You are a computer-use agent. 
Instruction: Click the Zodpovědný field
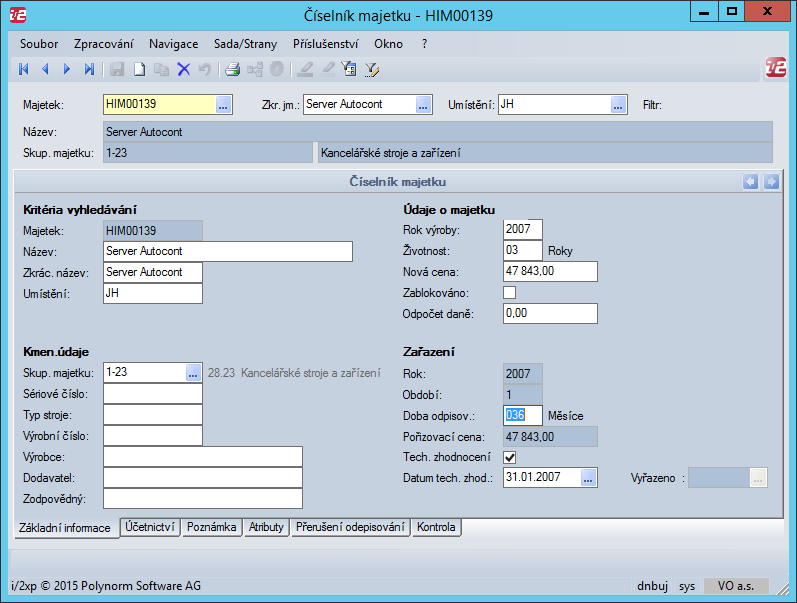pos(203,499)
